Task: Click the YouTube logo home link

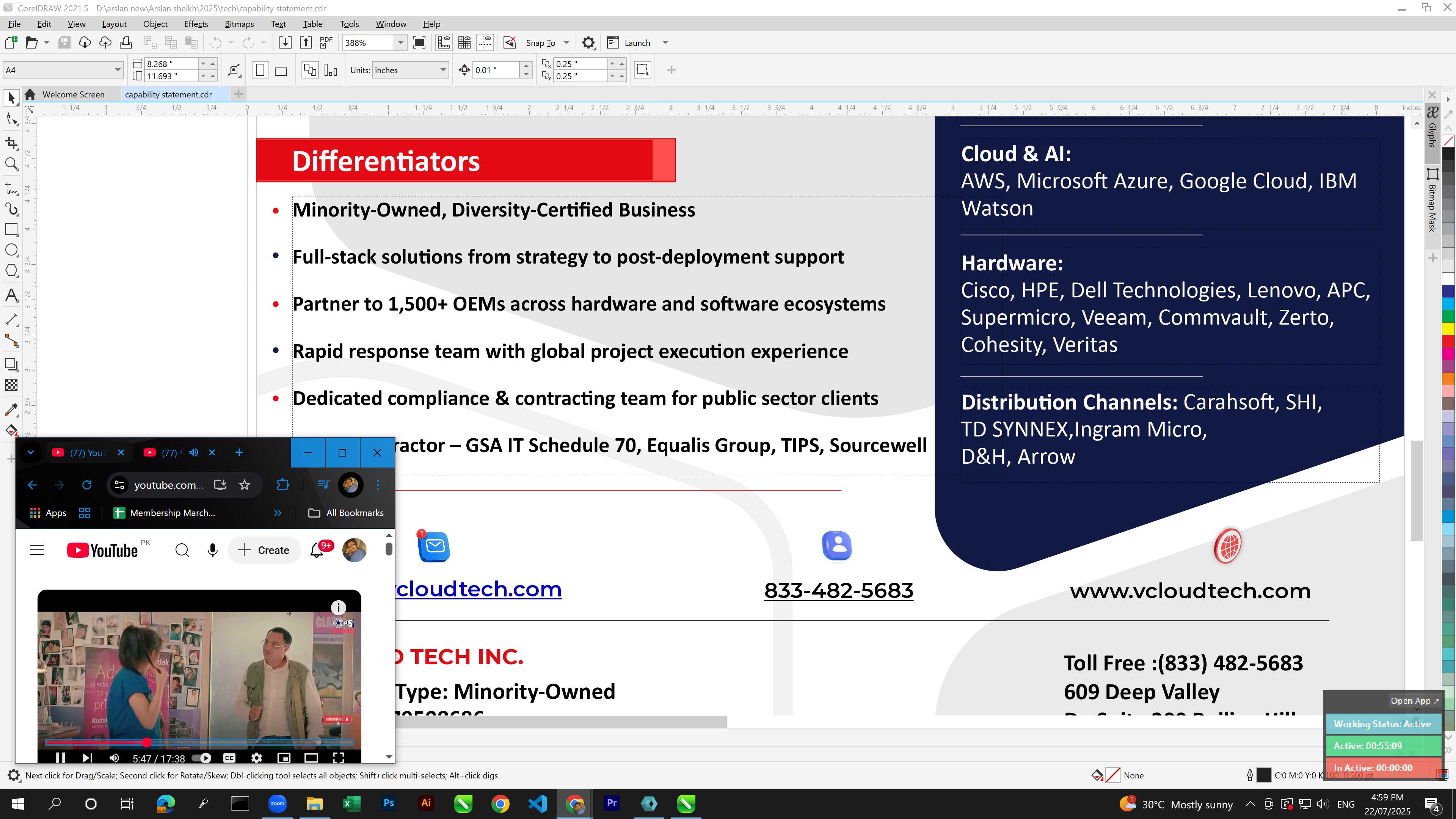Action: pyautogui.click(x=102, y=550)
